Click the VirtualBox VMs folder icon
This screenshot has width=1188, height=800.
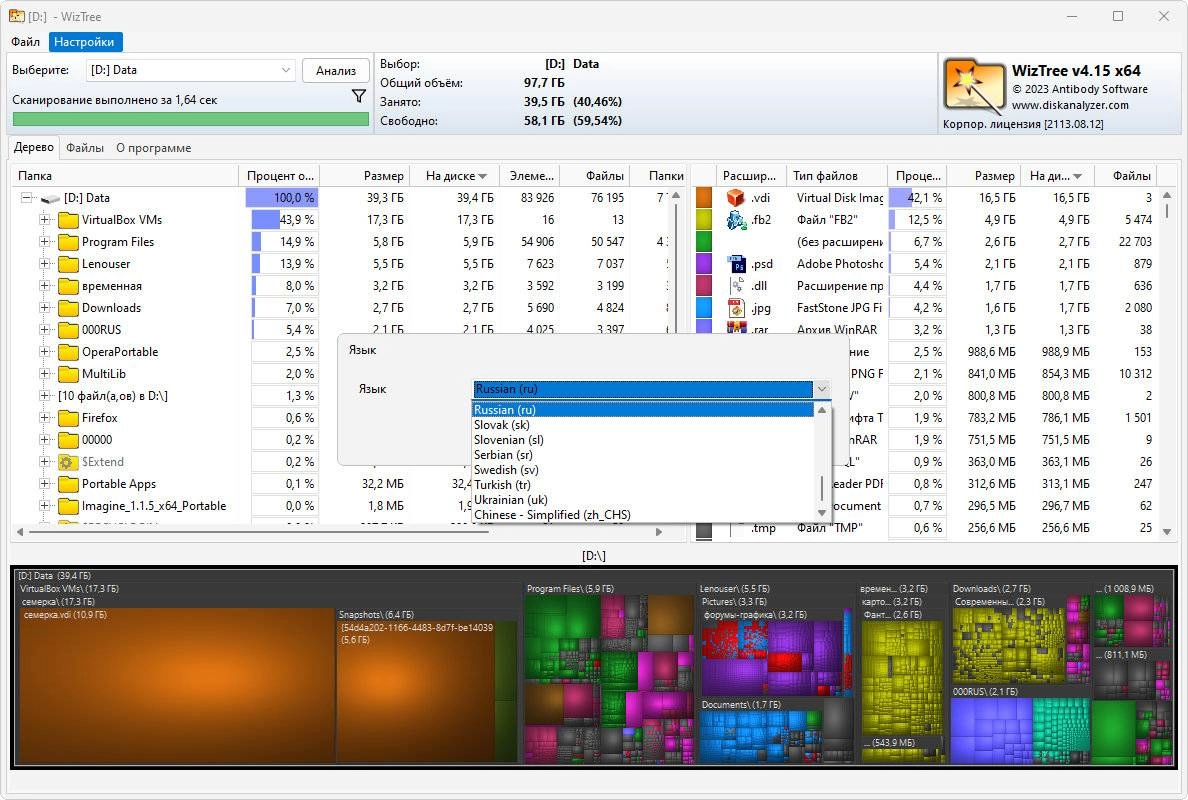69,220
